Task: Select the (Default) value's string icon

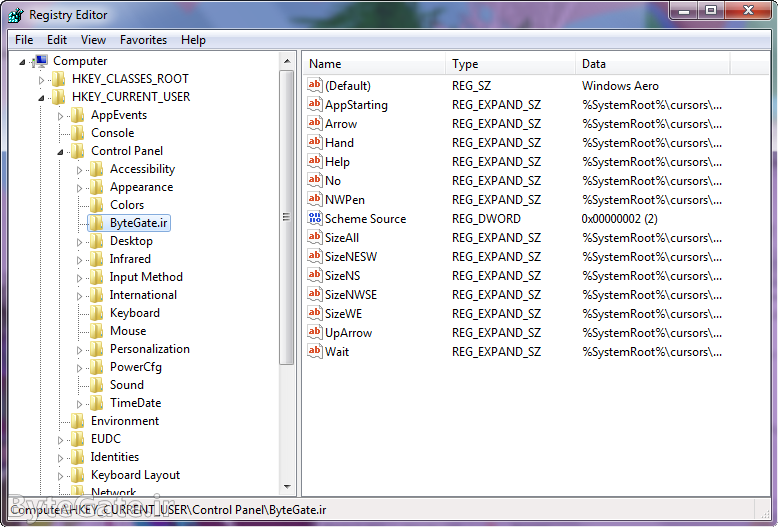Action: point(315,86)
